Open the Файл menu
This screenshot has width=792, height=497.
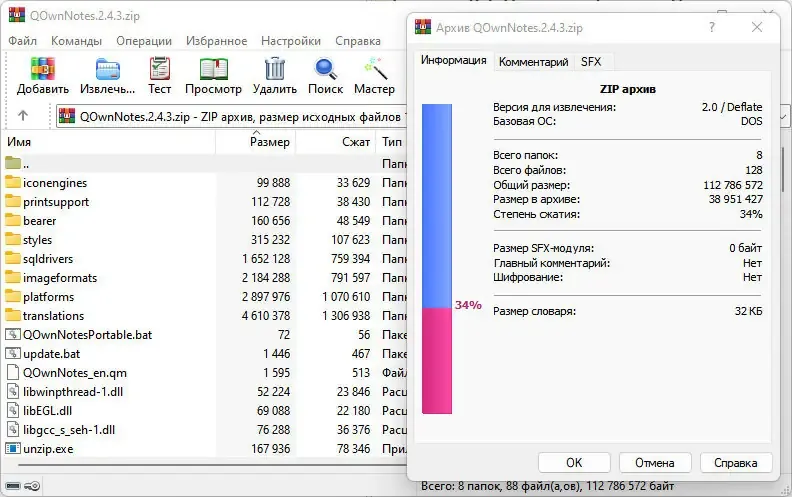pyautogui.click(x=22, y=41)
